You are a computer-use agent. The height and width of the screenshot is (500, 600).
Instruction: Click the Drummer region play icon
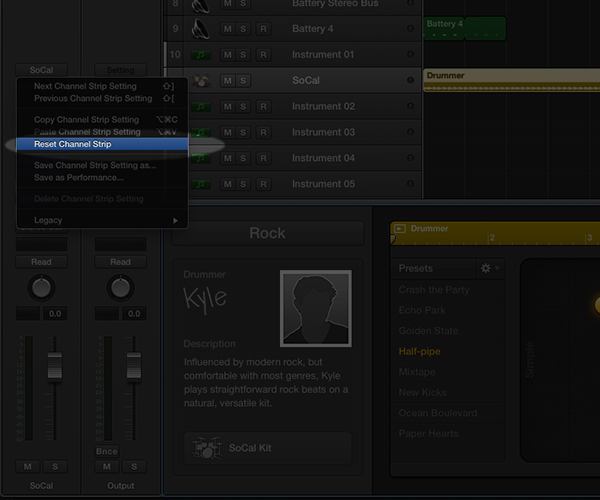tap(399, 228)
